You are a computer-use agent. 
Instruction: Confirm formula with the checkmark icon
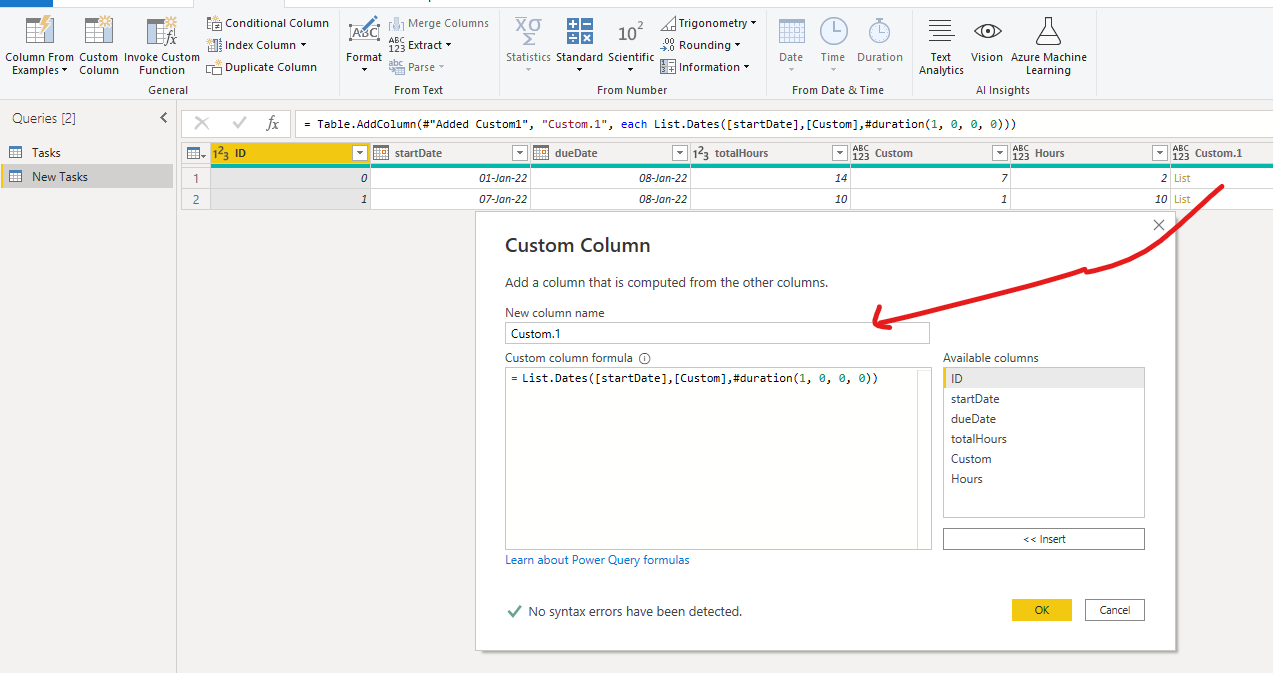[239, 123]
